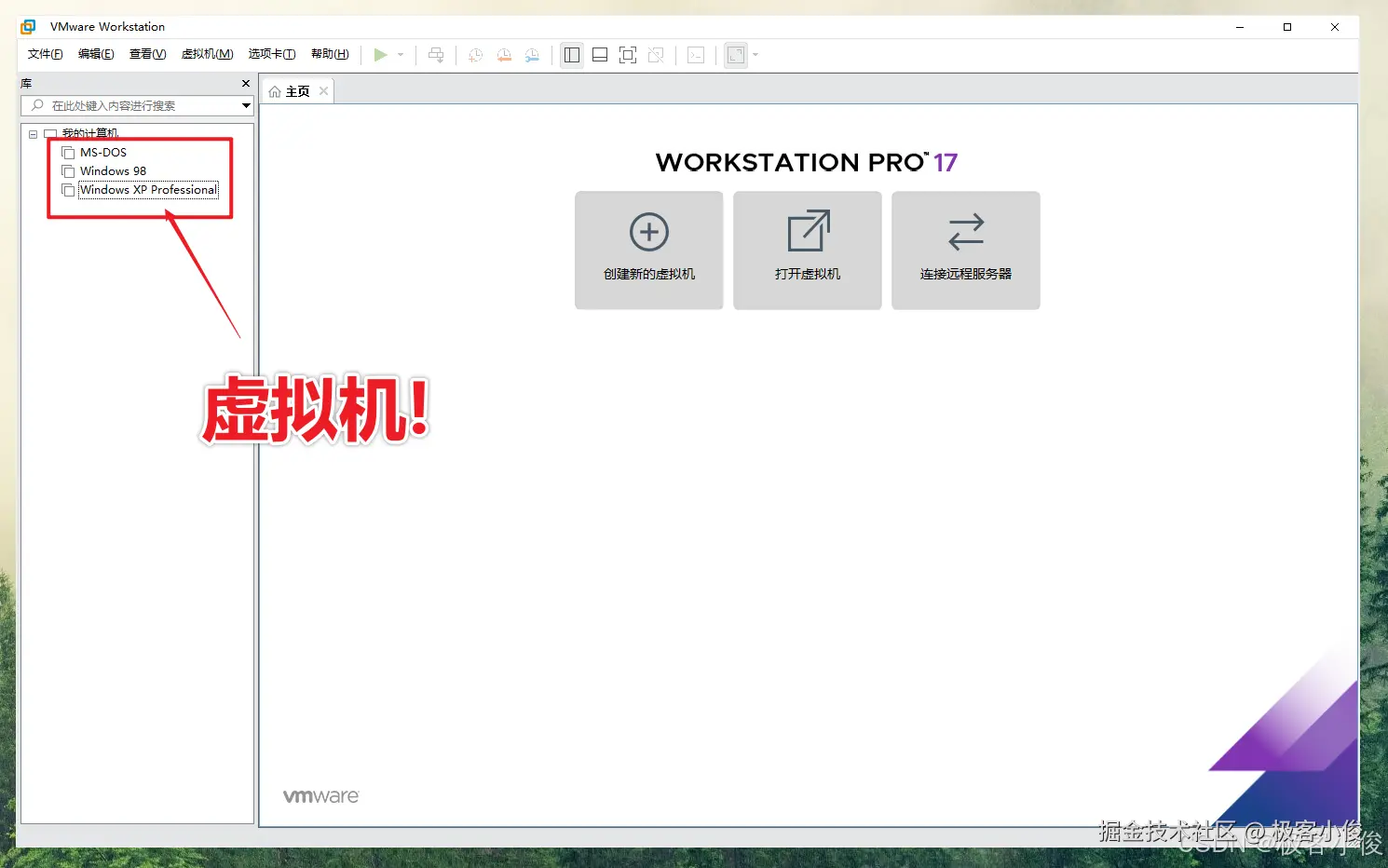Maximize the VMware Workstation window

[1287, 27]
